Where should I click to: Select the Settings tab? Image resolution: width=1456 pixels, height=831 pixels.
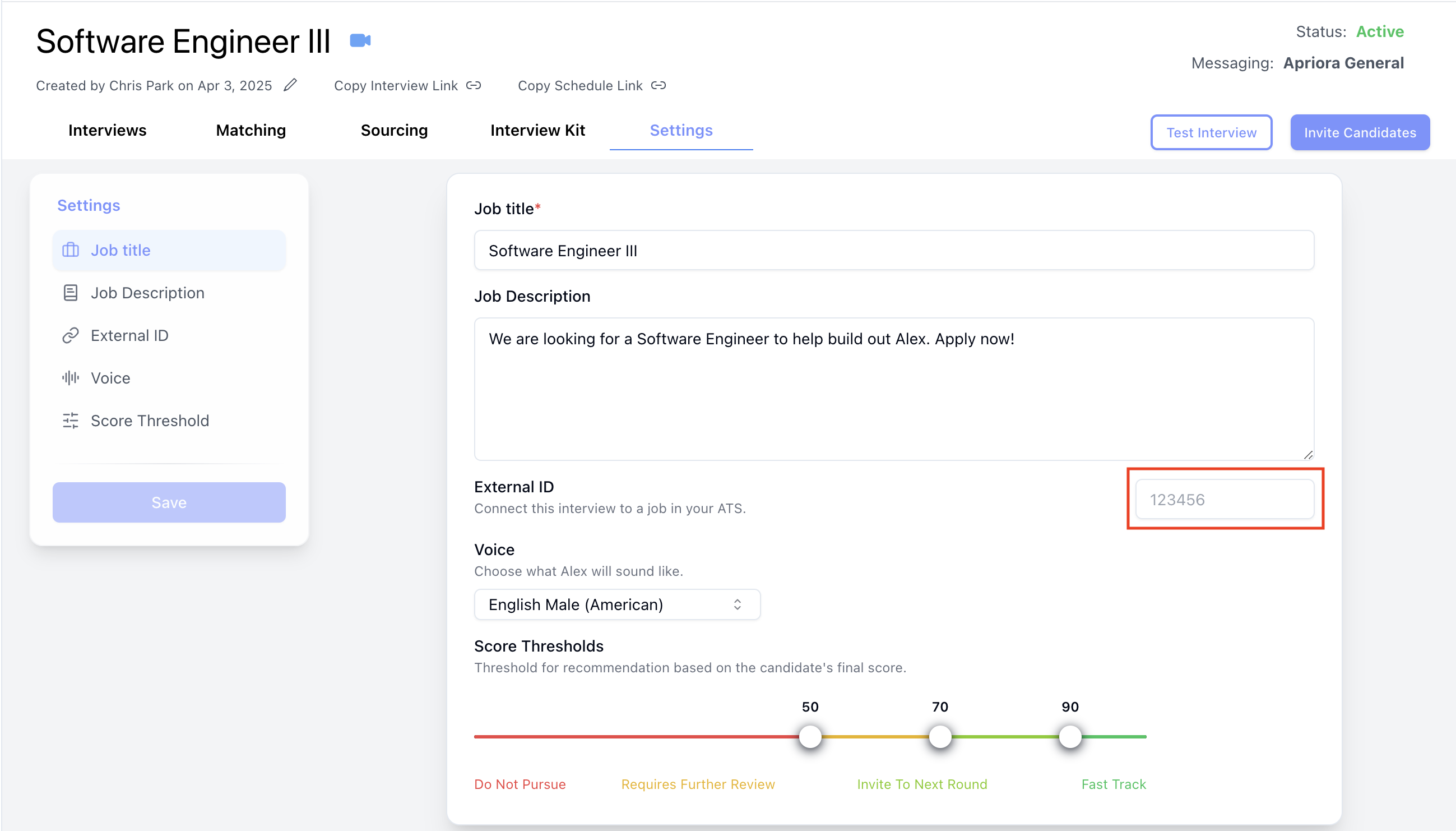click(681, 130)
